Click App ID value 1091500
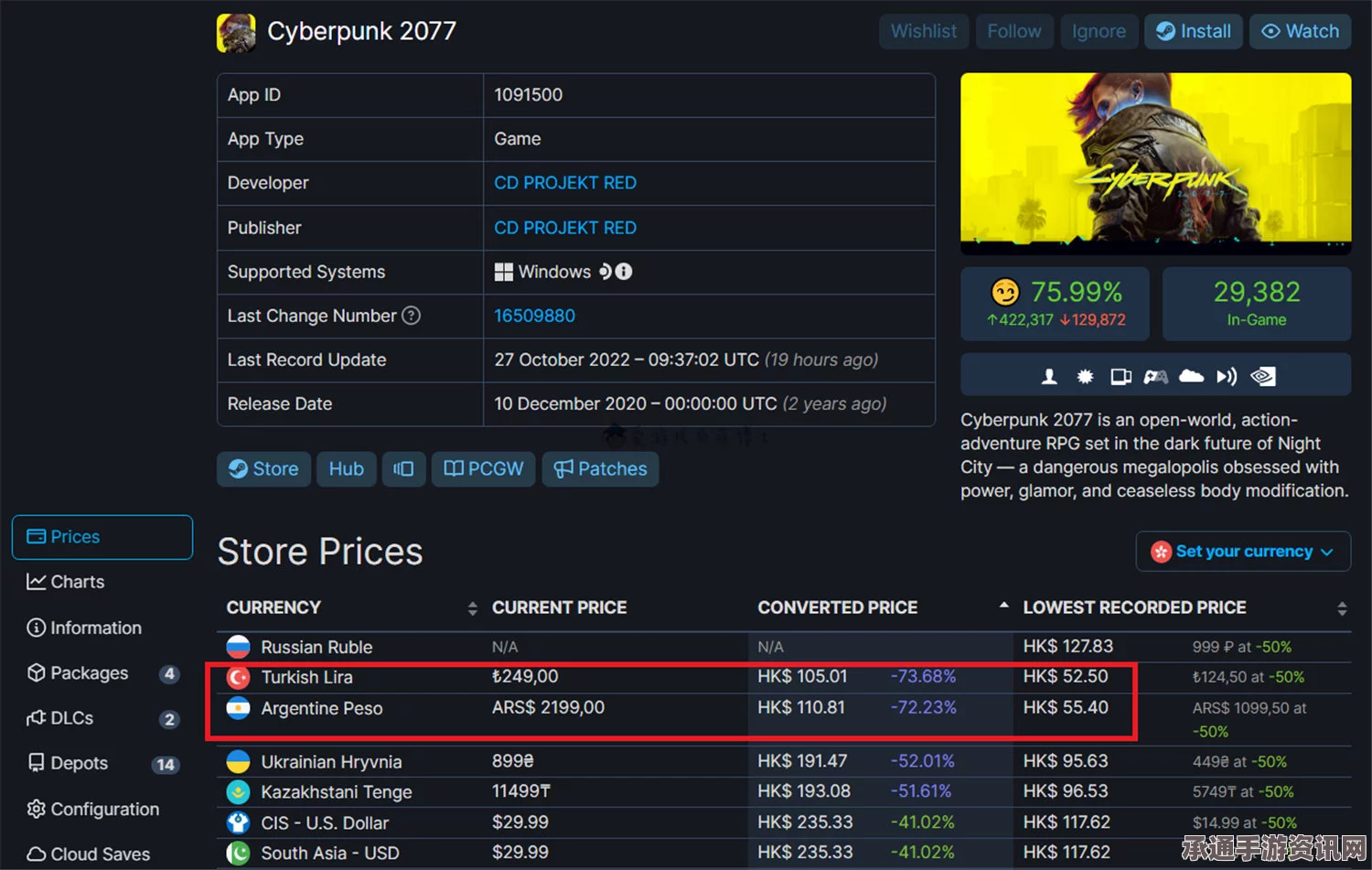 tap(529, 95)
